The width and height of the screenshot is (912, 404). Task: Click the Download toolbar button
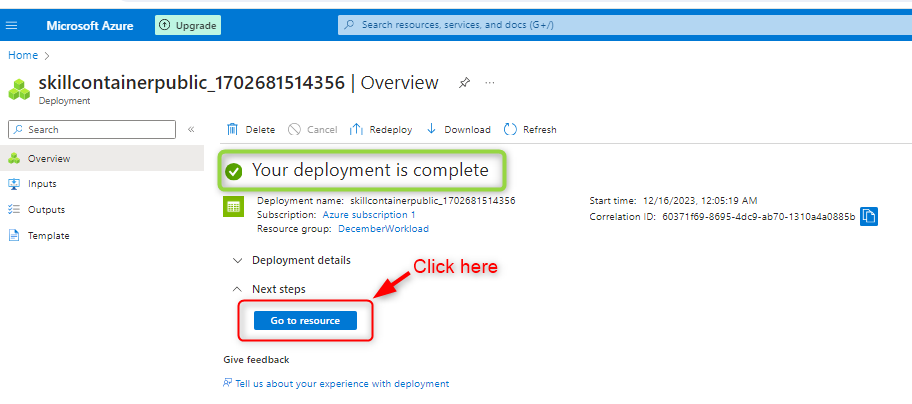[458, 130]
